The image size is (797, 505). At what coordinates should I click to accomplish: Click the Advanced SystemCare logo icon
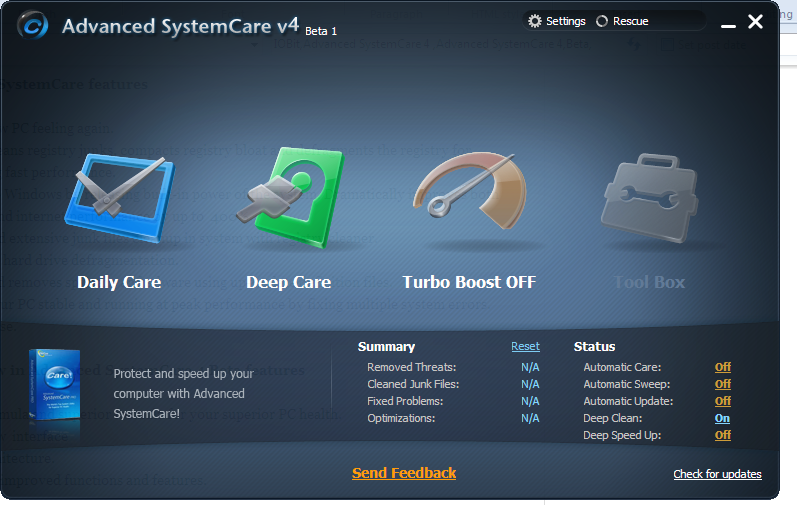click(33, 25)
